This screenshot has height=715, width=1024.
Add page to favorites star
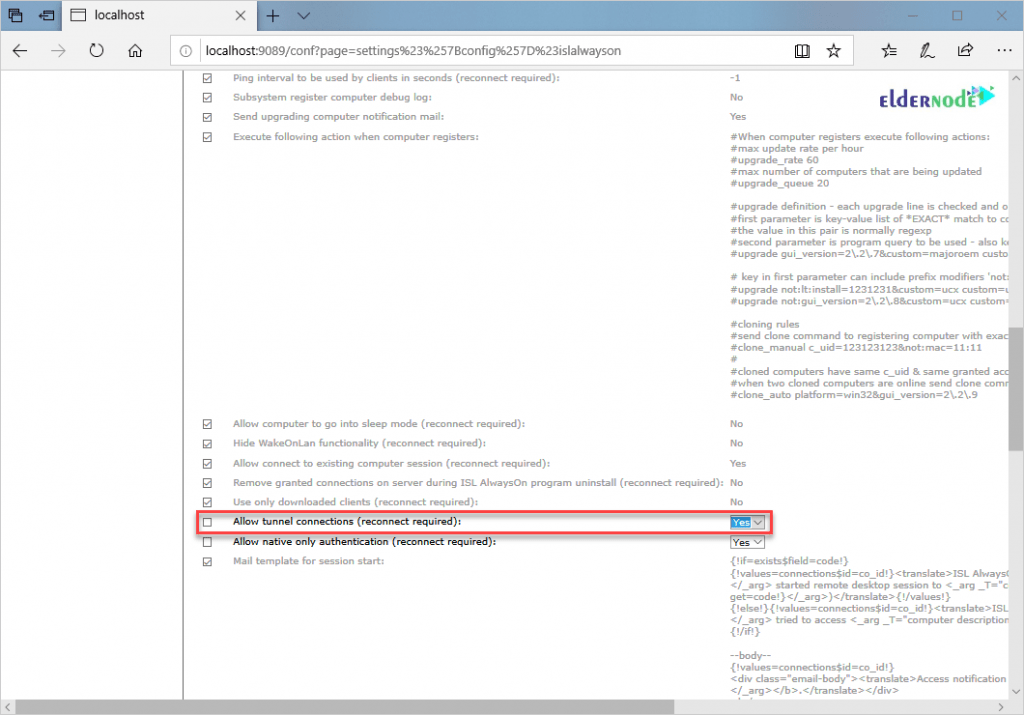(834, 51)
